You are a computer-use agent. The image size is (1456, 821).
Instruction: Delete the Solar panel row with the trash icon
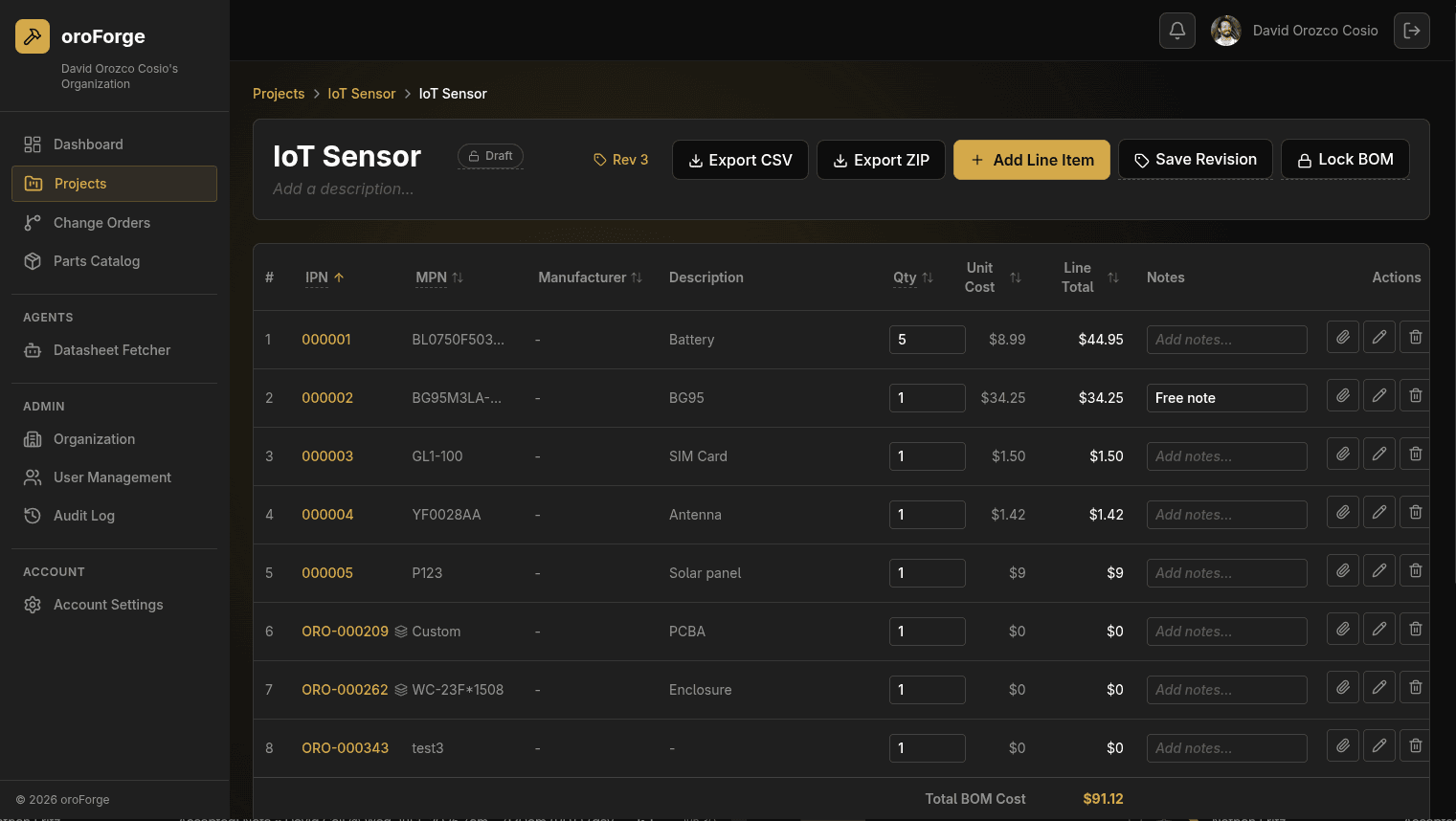(x=1416, y=570)
